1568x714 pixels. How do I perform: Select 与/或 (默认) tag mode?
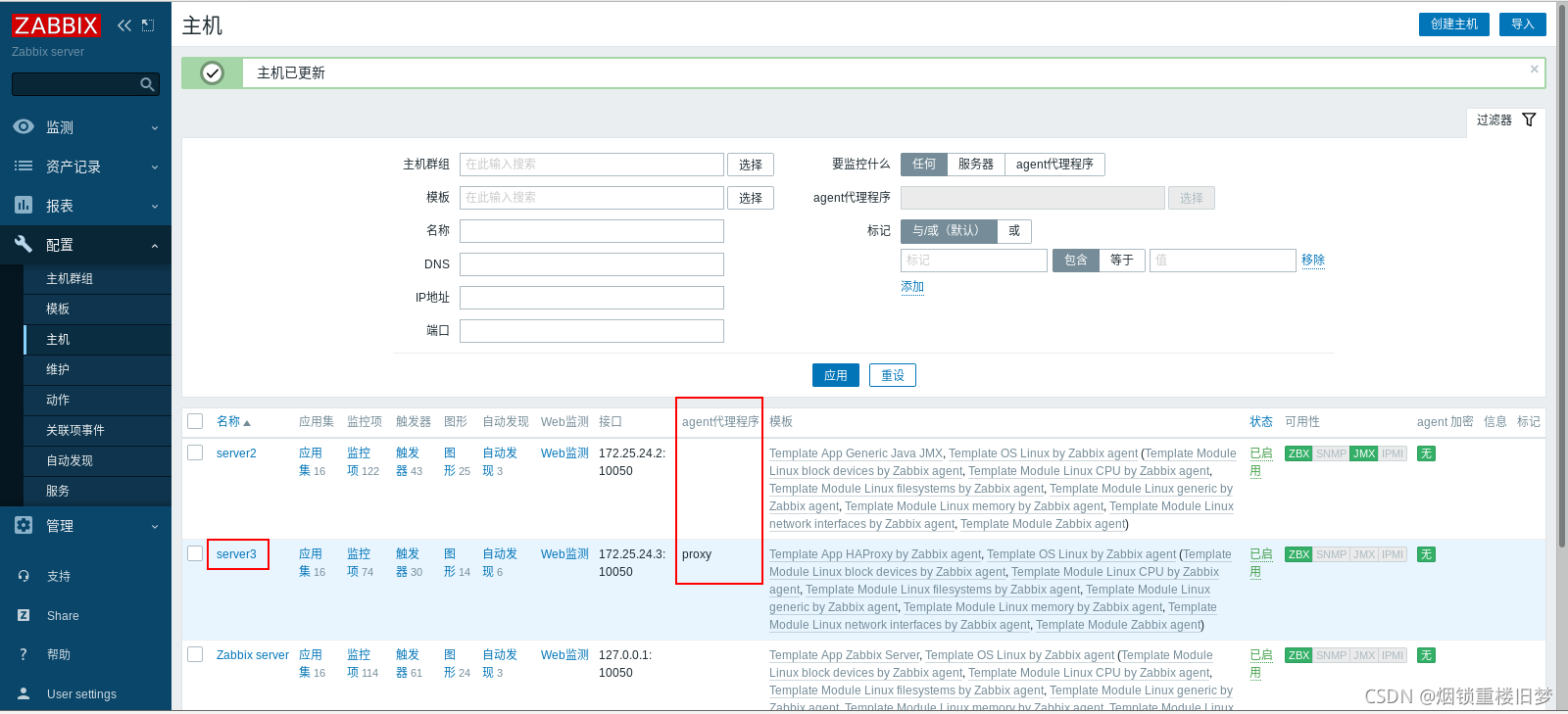(949, 231)
